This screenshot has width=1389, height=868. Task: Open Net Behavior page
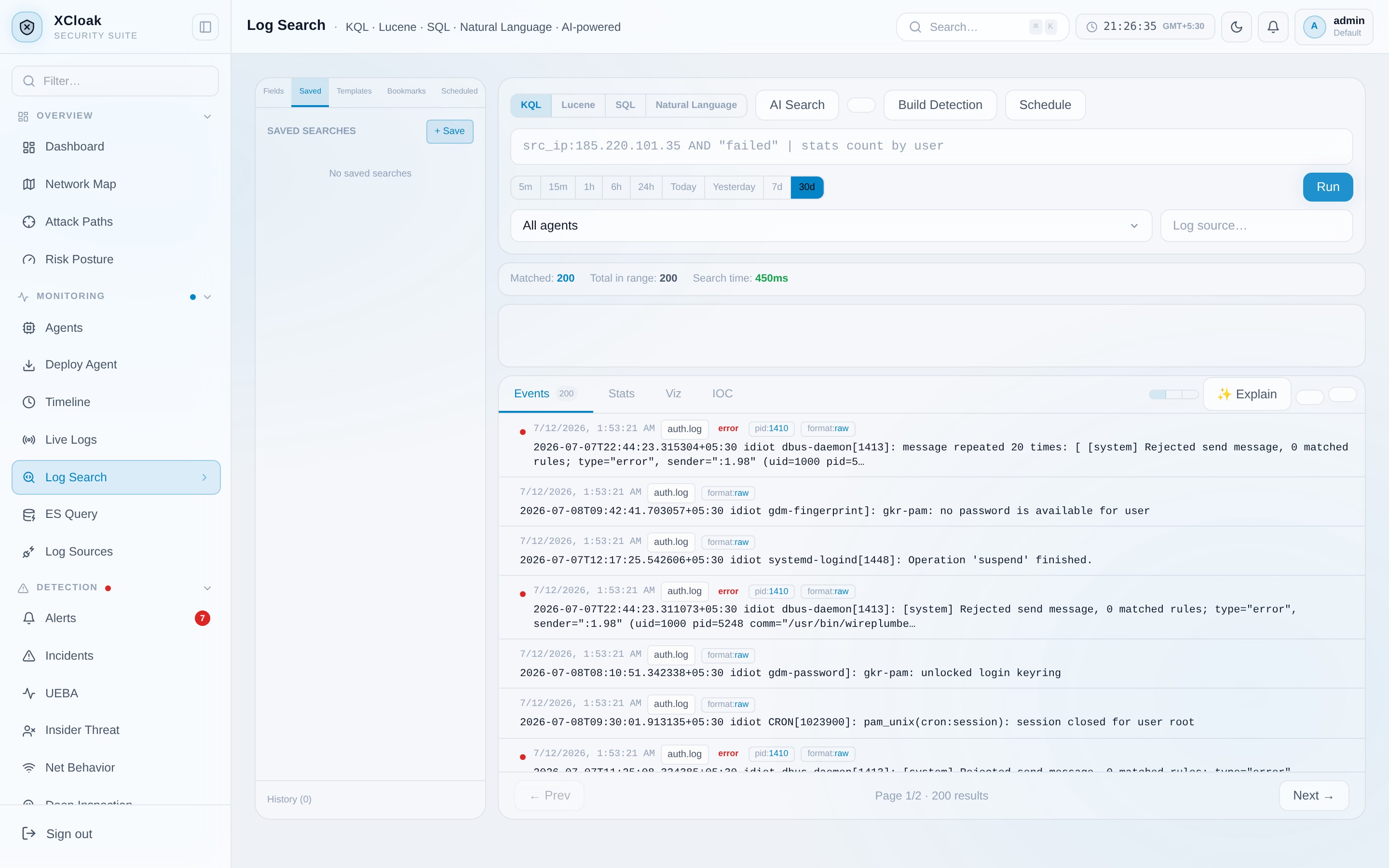[x=115, y=768]
